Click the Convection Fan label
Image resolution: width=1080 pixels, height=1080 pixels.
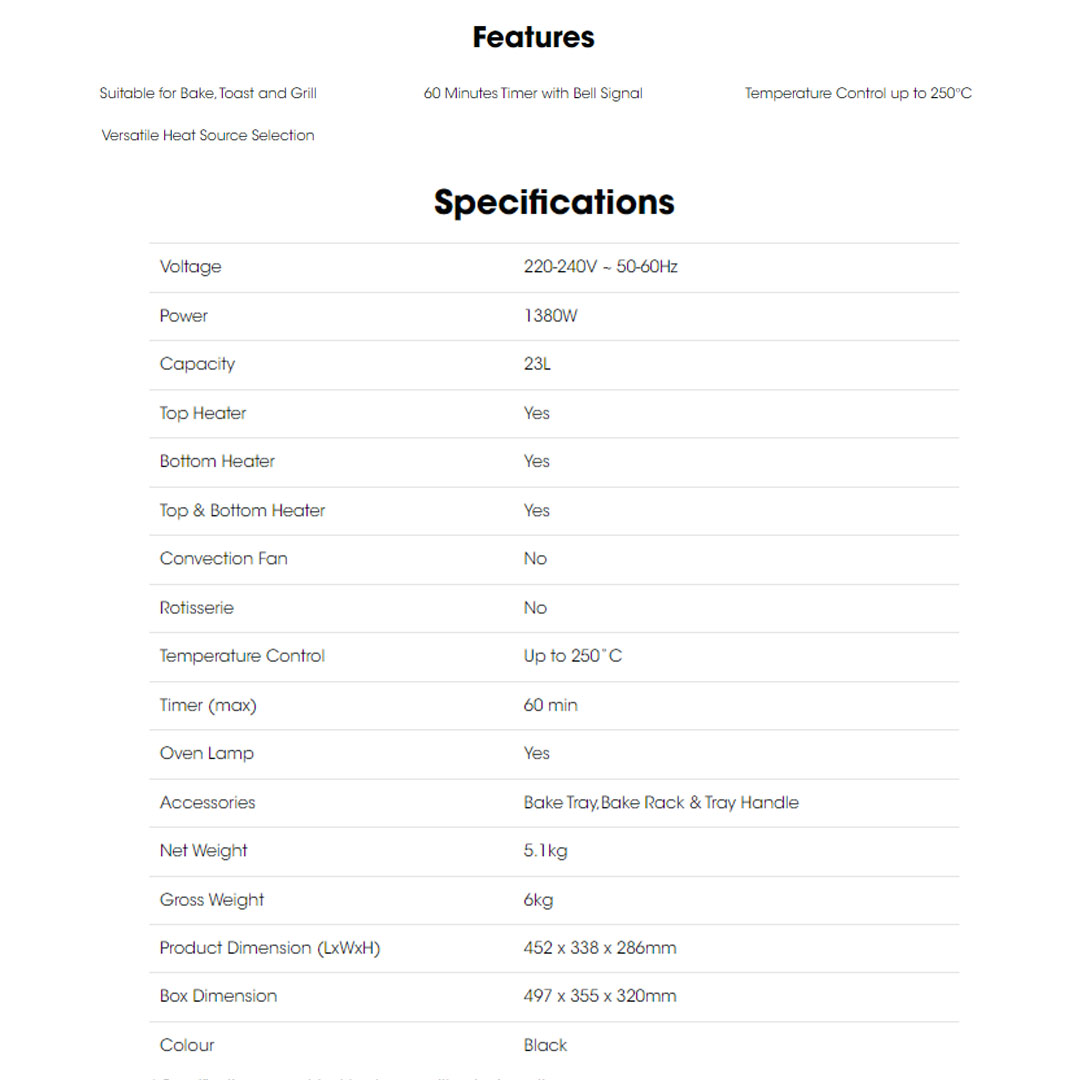coord(223,559)
